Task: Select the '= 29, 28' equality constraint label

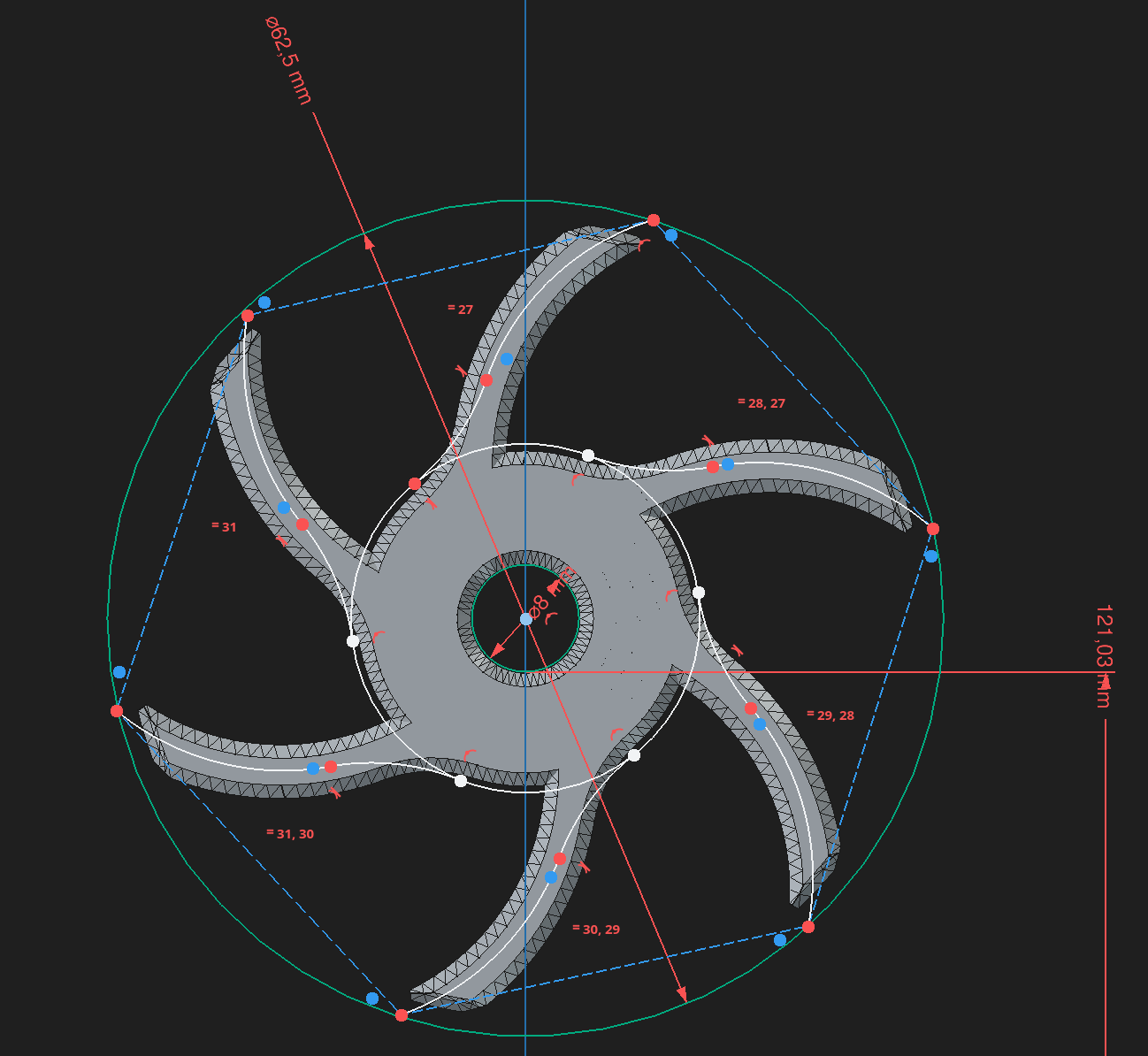Action: click(x=830, y=715)
